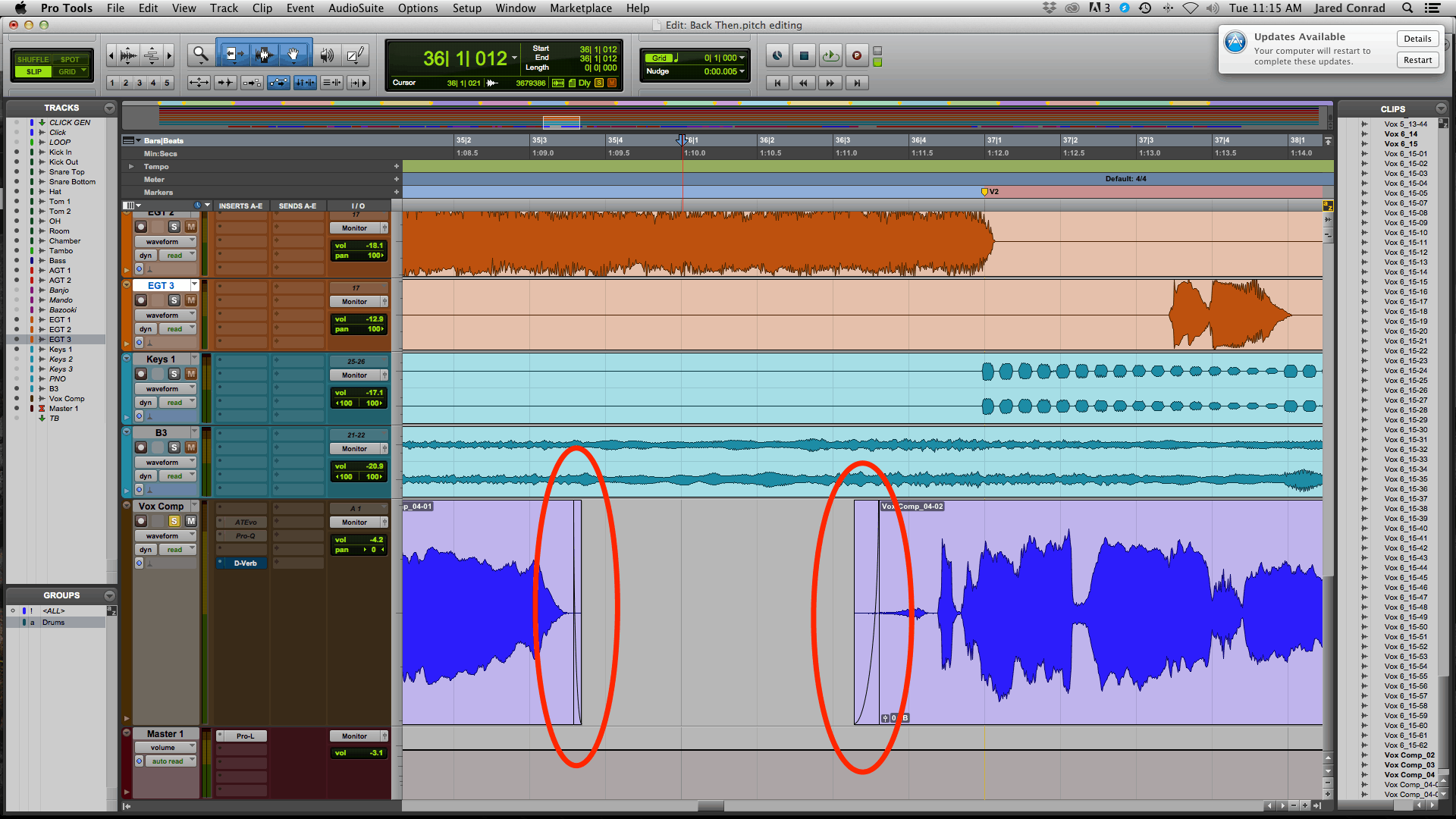Open the AudioSuite menu

(356, 8)
